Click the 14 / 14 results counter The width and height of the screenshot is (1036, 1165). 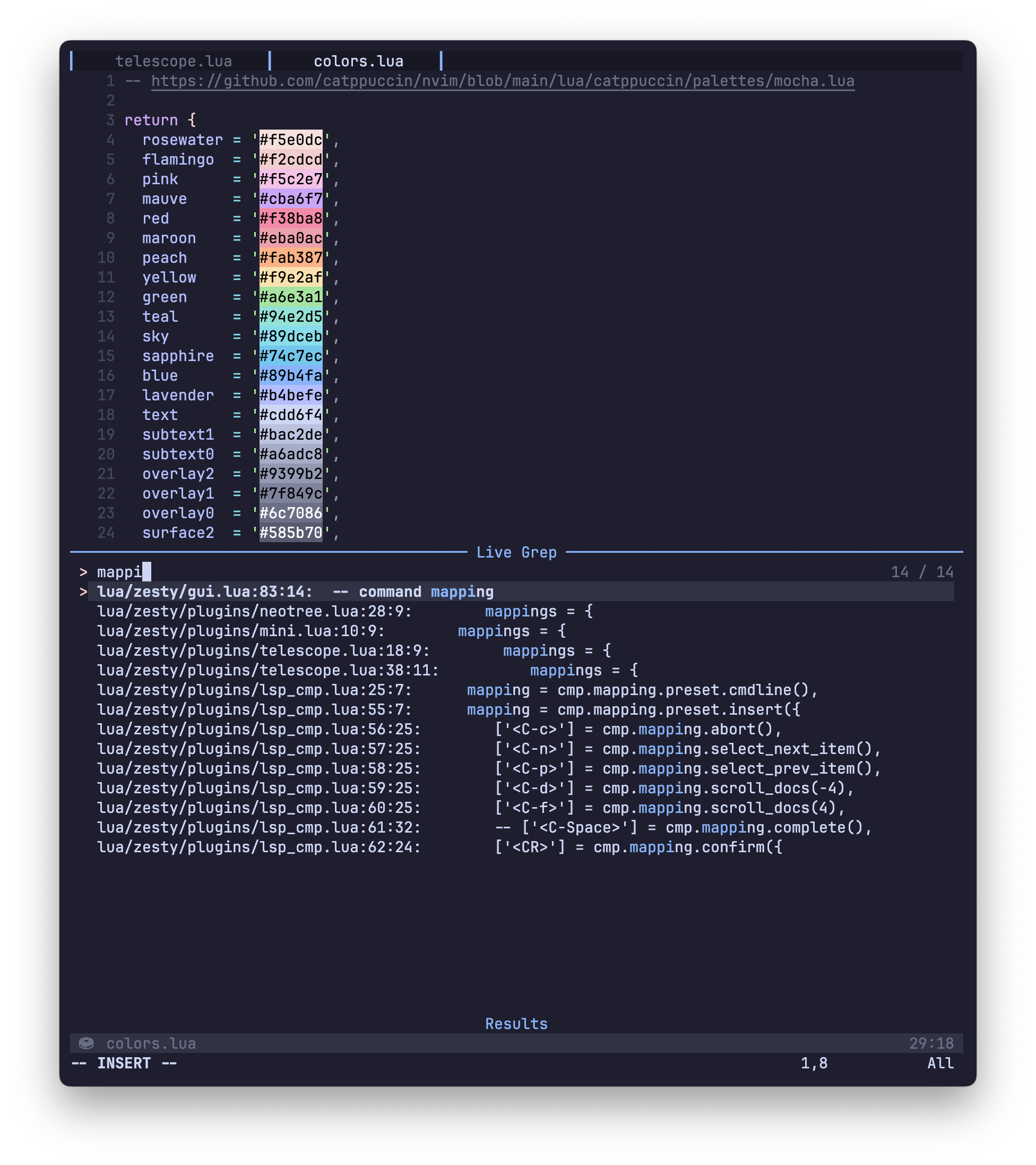coord(921,572)
